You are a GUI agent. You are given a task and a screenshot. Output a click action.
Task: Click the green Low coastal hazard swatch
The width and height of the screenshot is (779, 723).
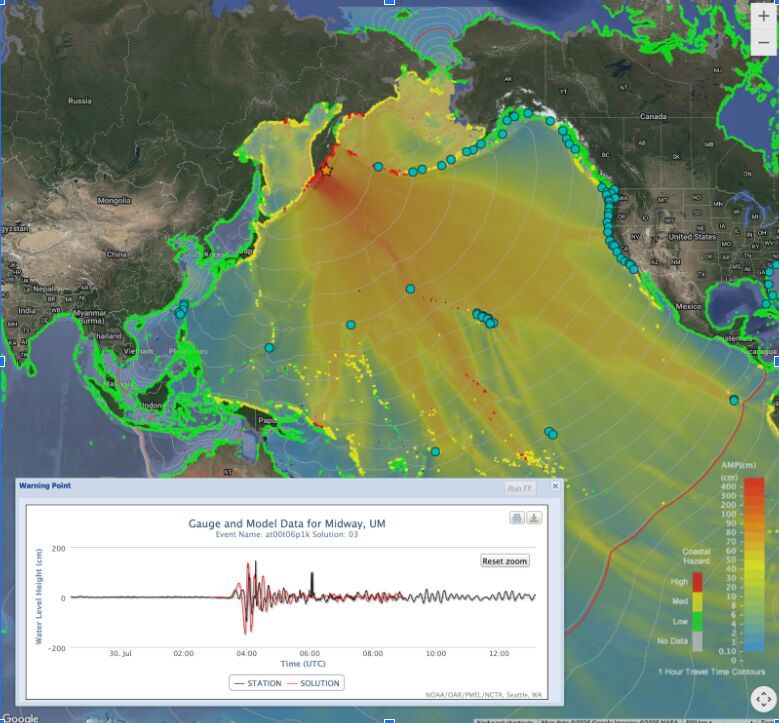click(x=697, y=622)
